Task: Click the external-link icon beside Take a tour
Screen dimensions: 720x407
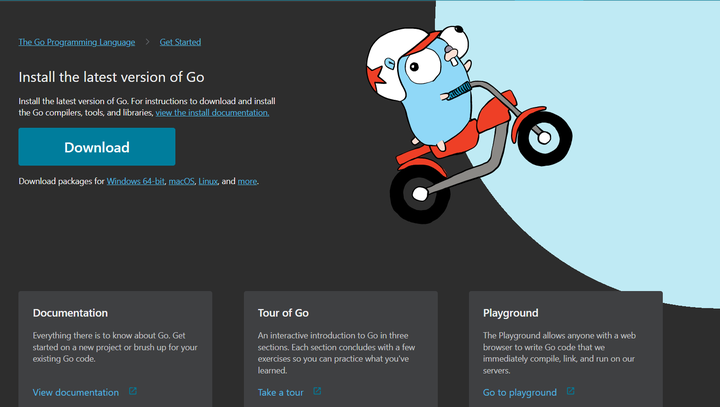Action: pyautogui.click(x=317, y=392)
